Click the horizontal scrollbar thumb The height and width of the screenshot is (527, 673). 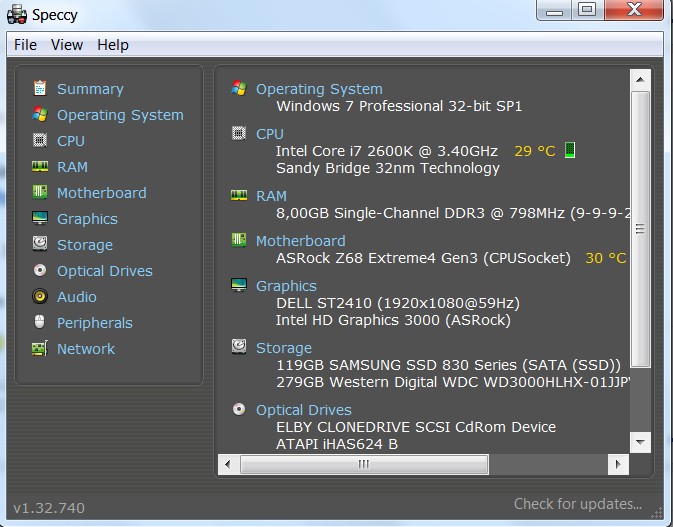(x=364, y=464)
